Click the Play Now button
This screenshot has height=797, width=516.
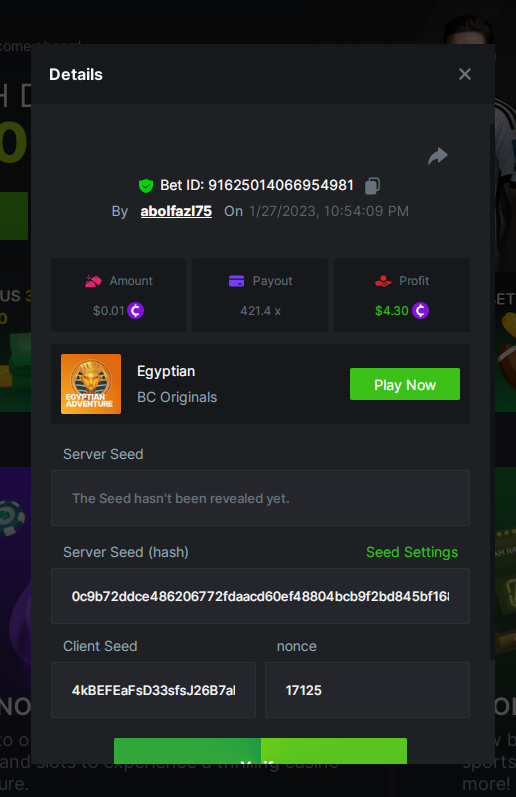405,384
